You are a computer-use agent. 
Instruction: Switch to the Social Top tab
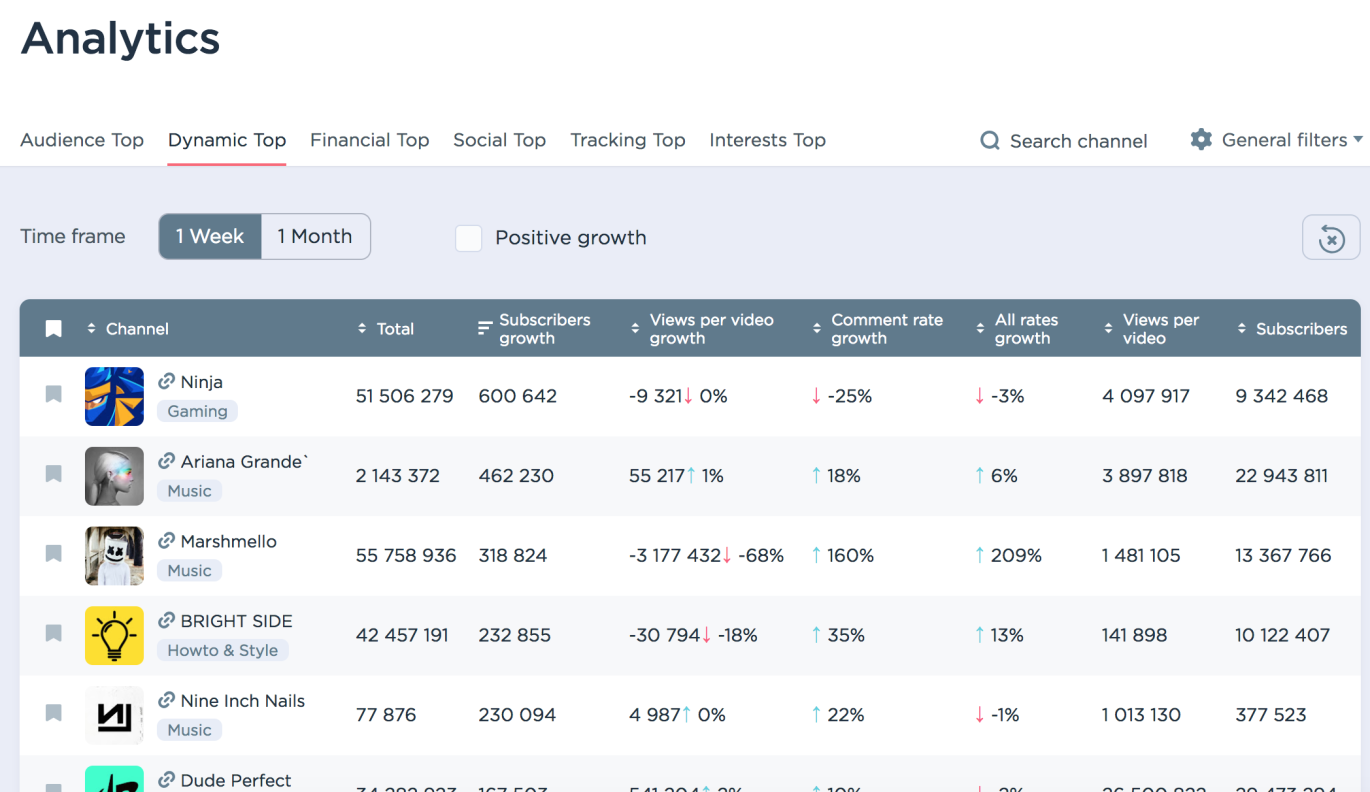[x=500, y=140]
